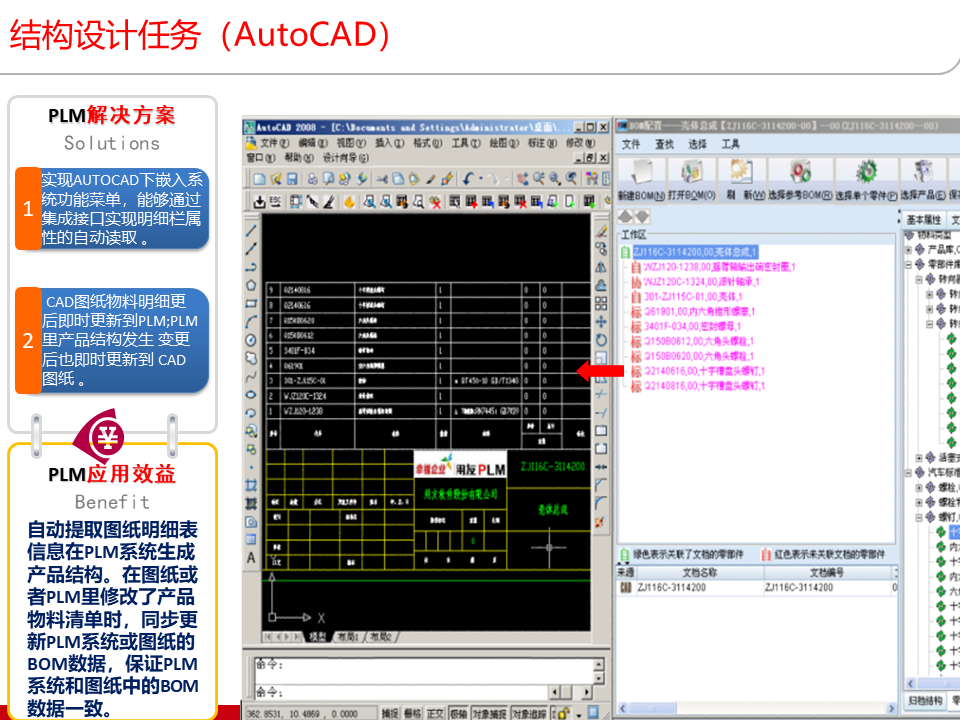Toggle 对象捕捉 object snap in status bar
The image size is (960, 720).
(490, 713)
